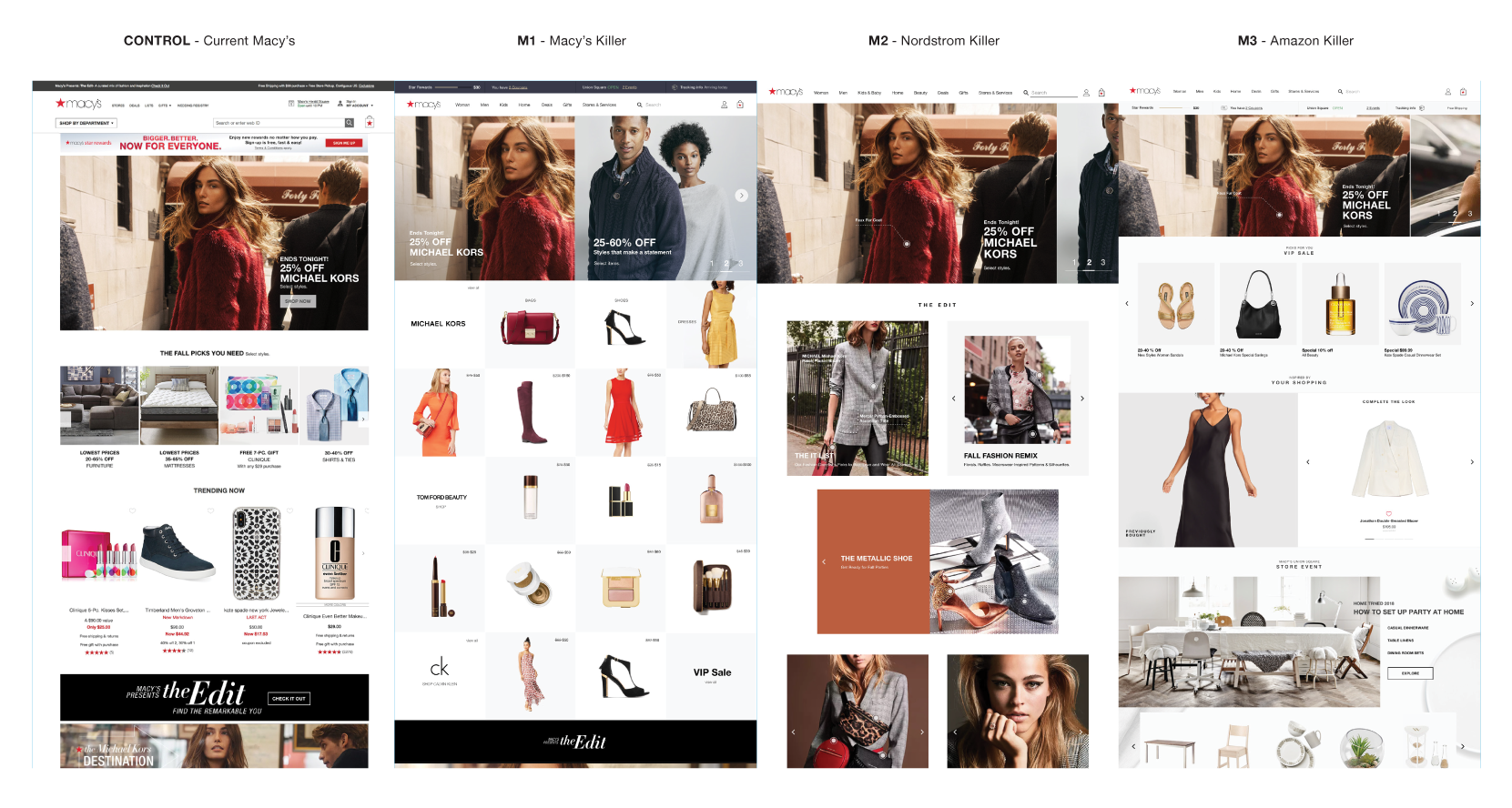Click the search magnifier icon in M3 header
The width and height of the screenshot is (1512, 808).
tap(1340, 92)
